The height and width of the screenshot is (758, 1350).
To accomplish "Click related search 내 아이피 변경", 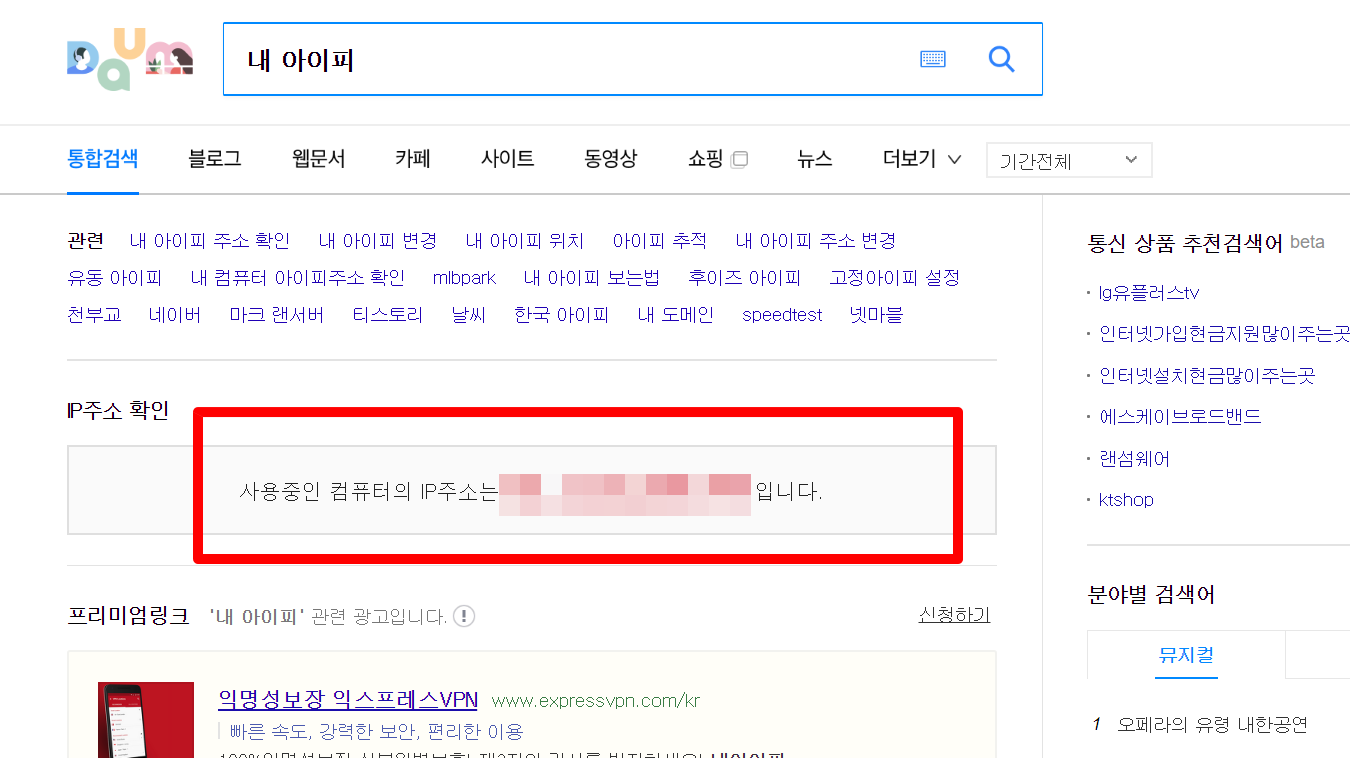I will (378, 241).
